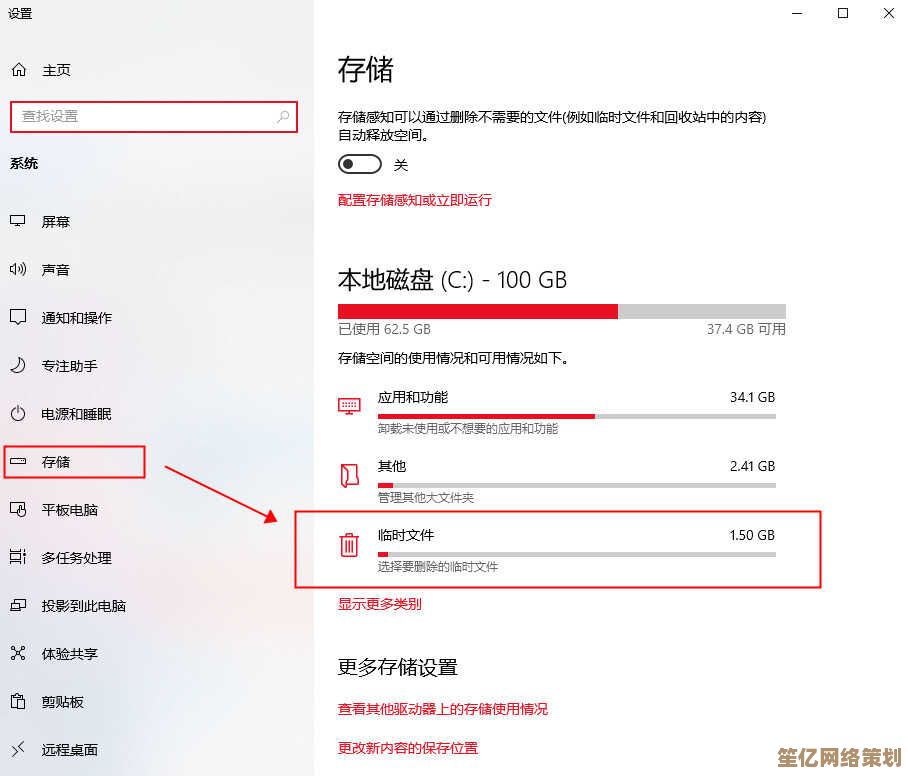This screenshot has height=776, width=908.
Task: Close the Settings window
Action: [x=889, y=13]
